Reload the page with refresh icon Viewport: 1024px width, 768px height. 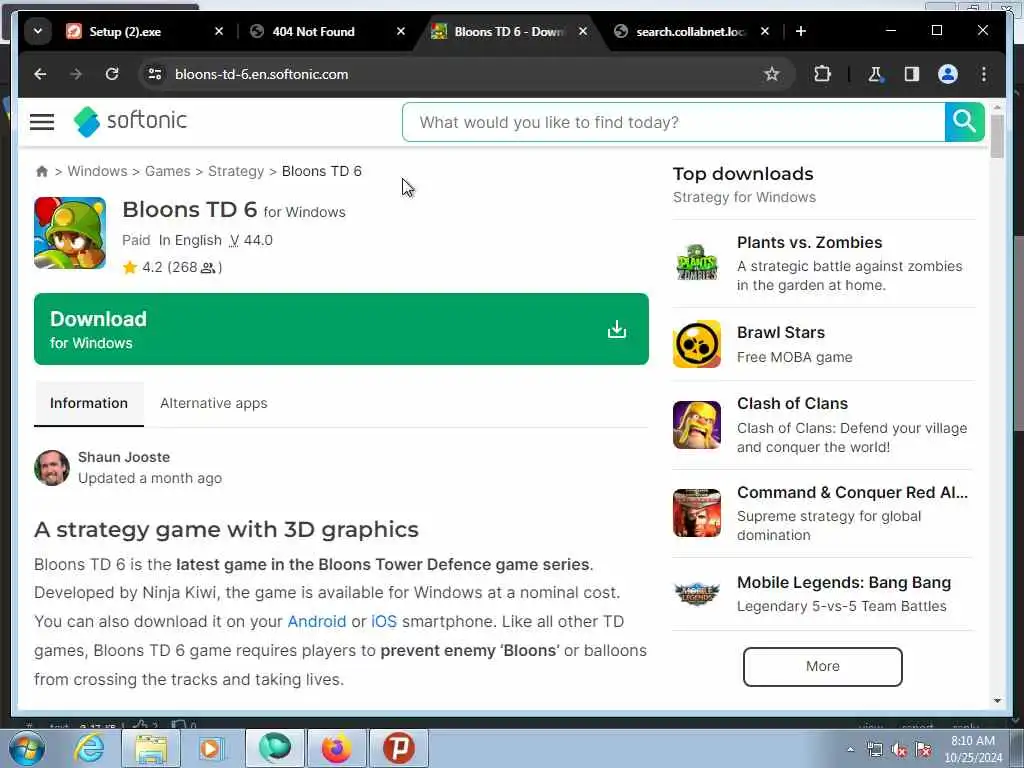pos(112,74)
